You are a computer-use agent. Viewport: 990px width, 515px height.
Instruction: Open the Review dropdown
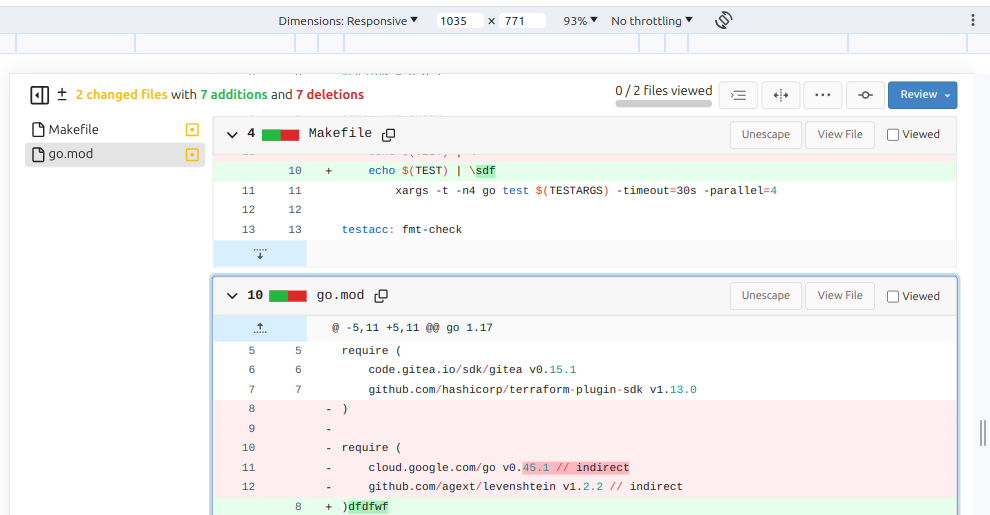(922, 95)
